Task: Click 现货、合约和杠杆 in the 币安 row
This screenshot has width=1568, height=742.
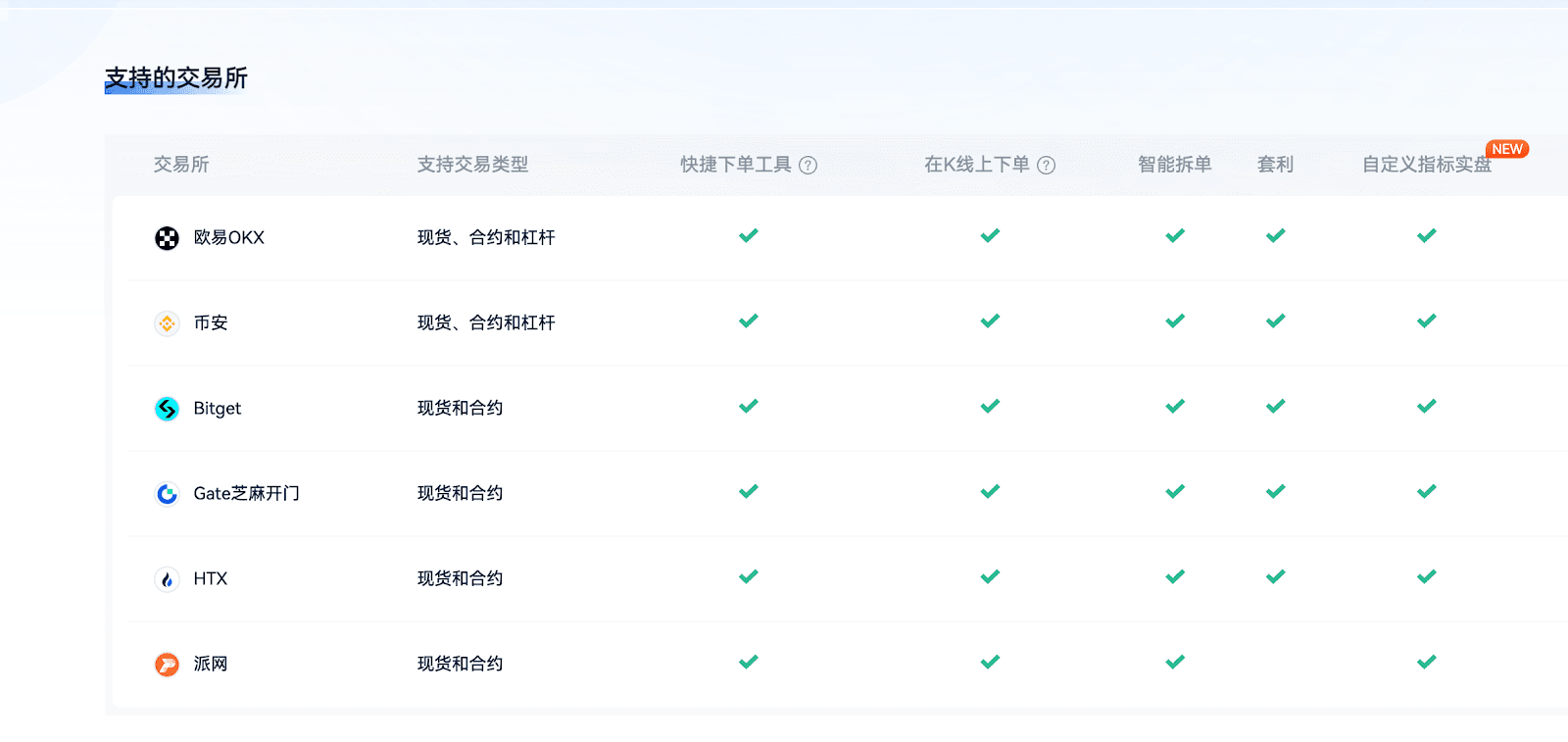Action: click(x=486, y=323)
